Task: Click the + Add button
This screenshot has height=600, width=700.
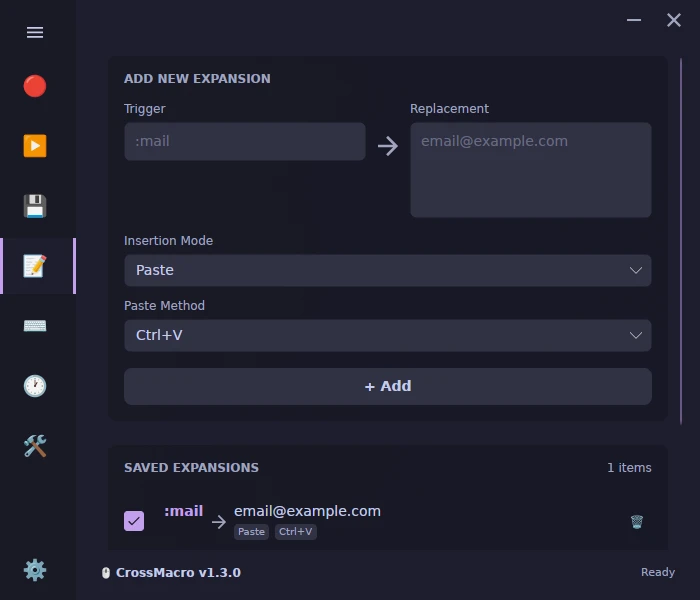Action: (x=388, y=386)
